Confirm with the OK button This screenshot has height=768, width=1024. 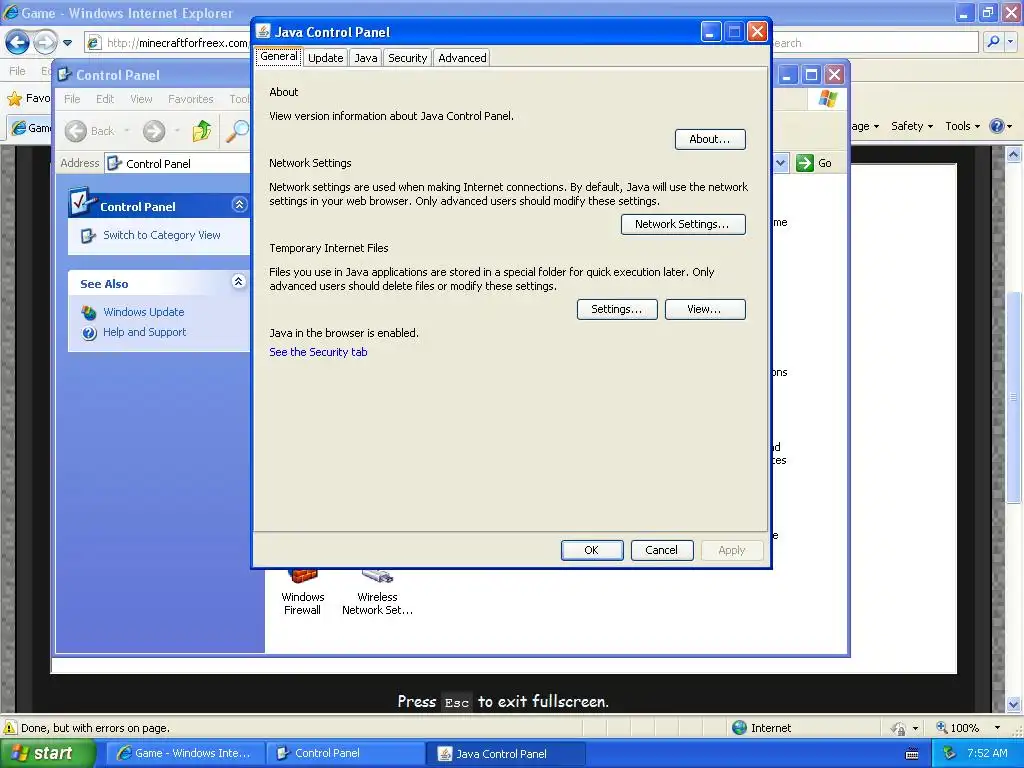[x=592, y=550]
